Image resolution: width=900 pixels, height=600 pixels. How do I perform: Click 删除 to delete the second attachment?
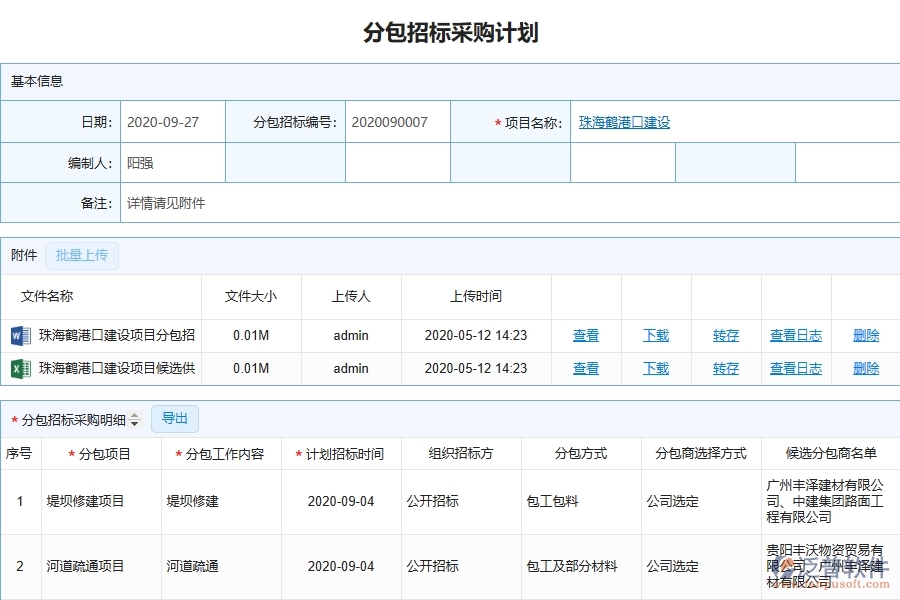point(864,368)
